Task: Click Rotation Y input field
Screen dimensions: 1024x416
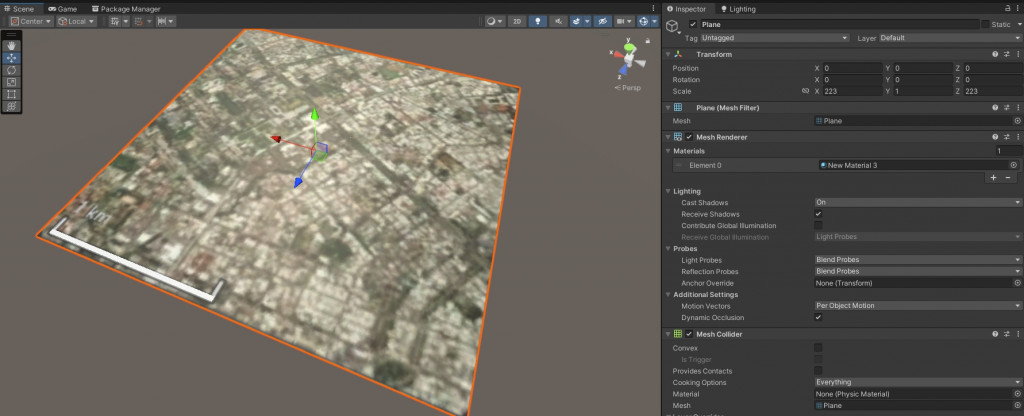Action: [923, 80]
